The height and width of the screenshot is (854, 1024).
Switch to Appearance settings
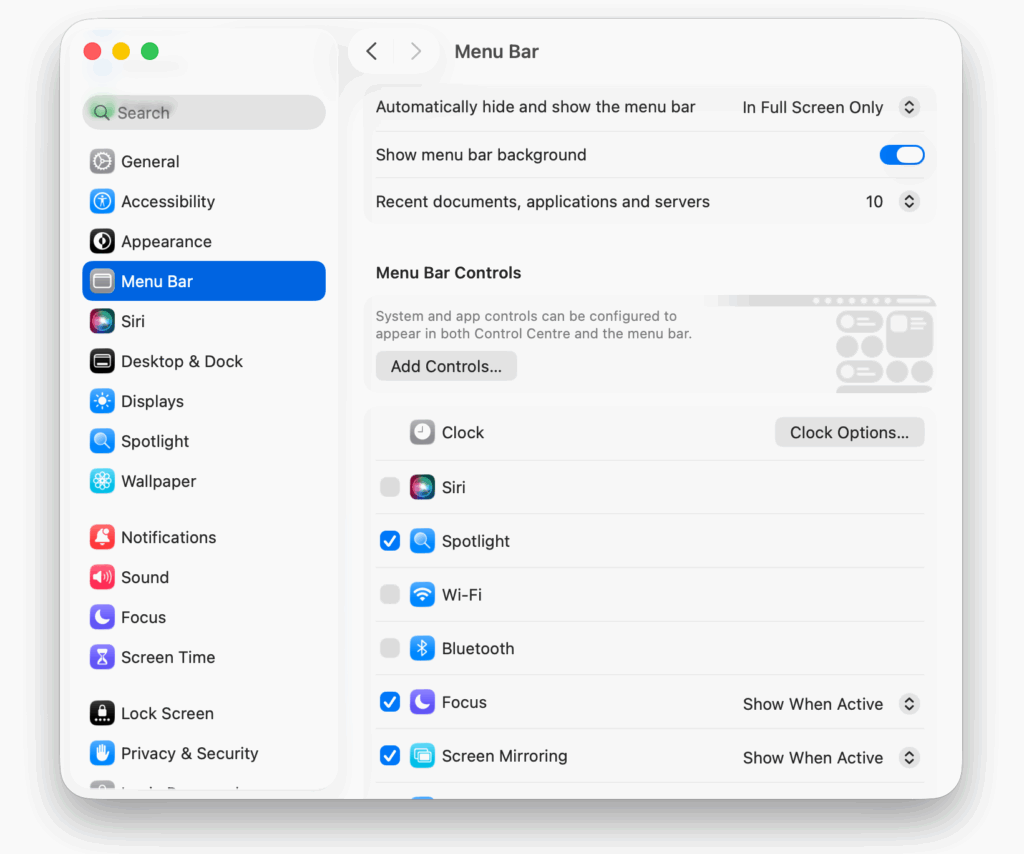point(204,241)
